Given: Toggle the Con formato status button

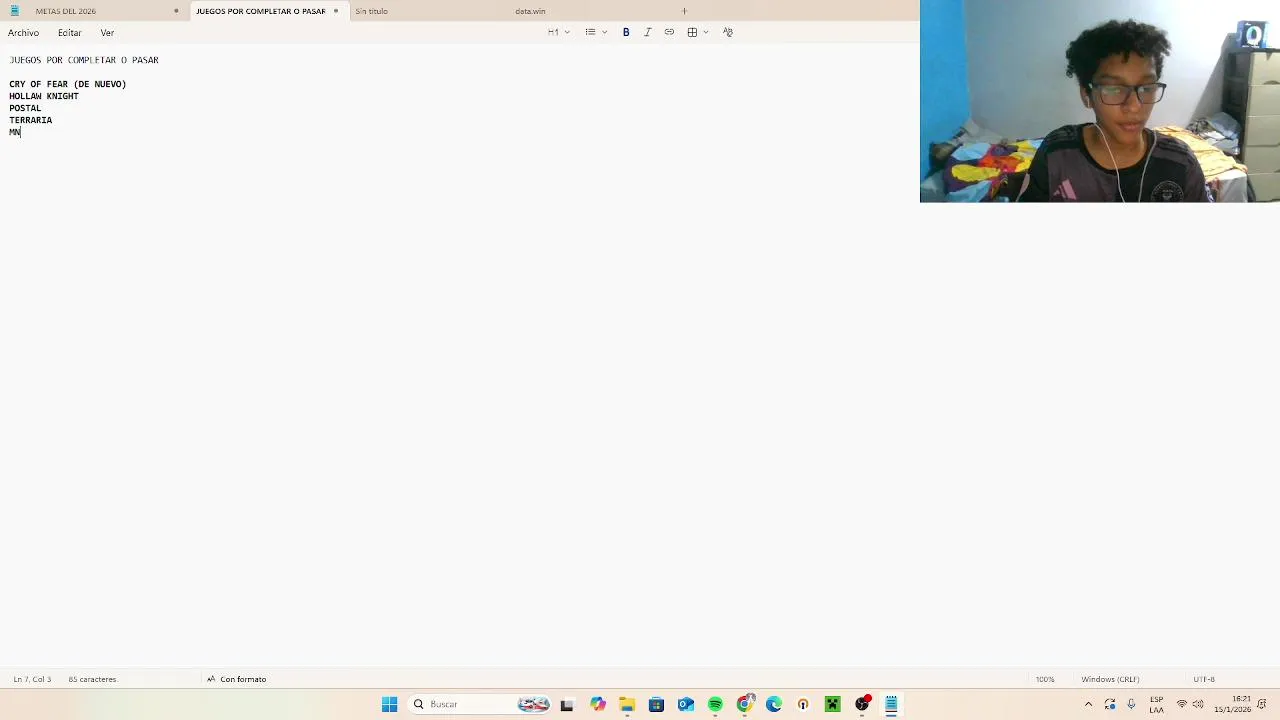Looking at the screenshot, I should [x=237, y=679].
